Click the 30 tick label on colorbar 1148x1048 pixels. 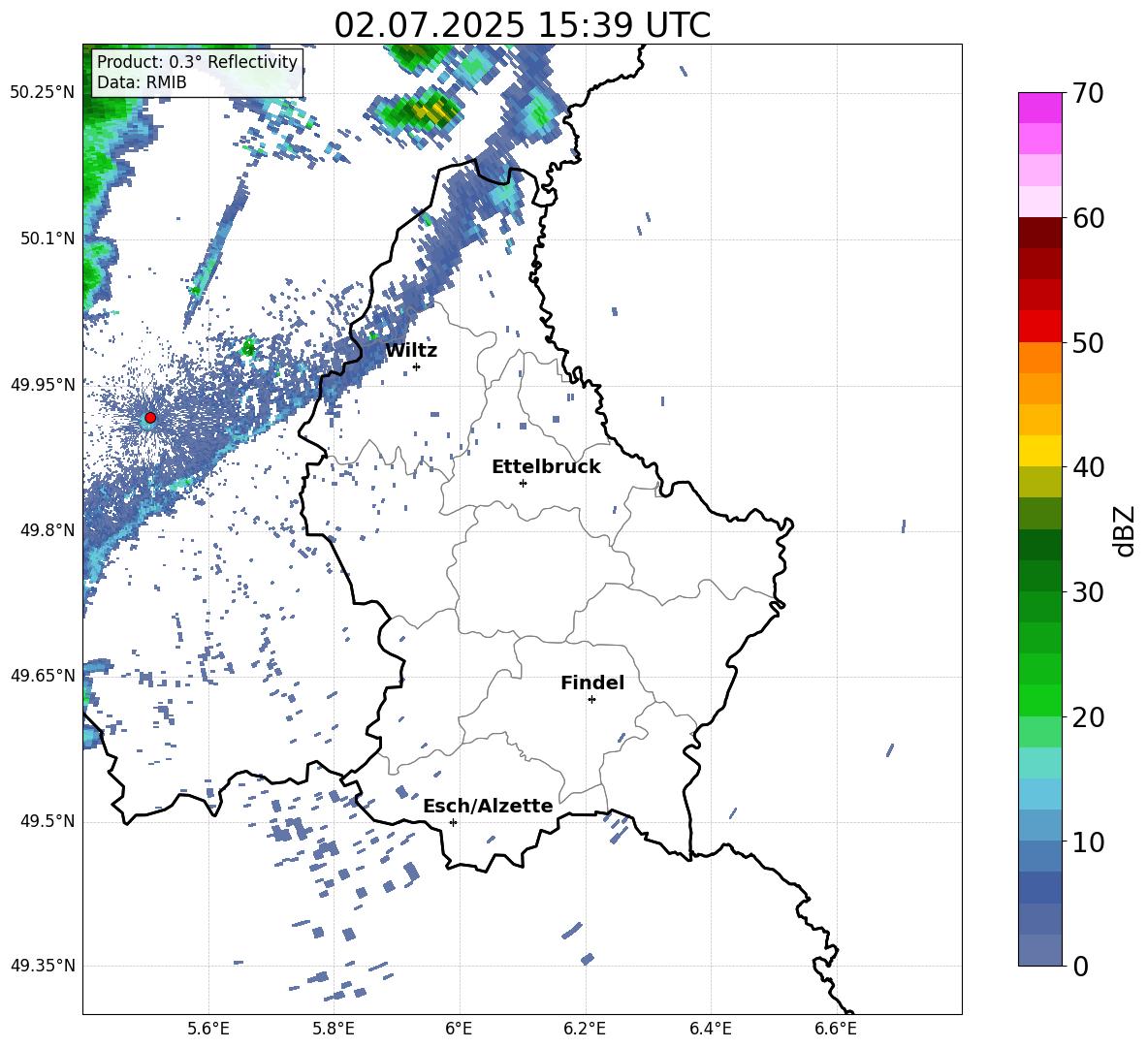point(1088,592)
